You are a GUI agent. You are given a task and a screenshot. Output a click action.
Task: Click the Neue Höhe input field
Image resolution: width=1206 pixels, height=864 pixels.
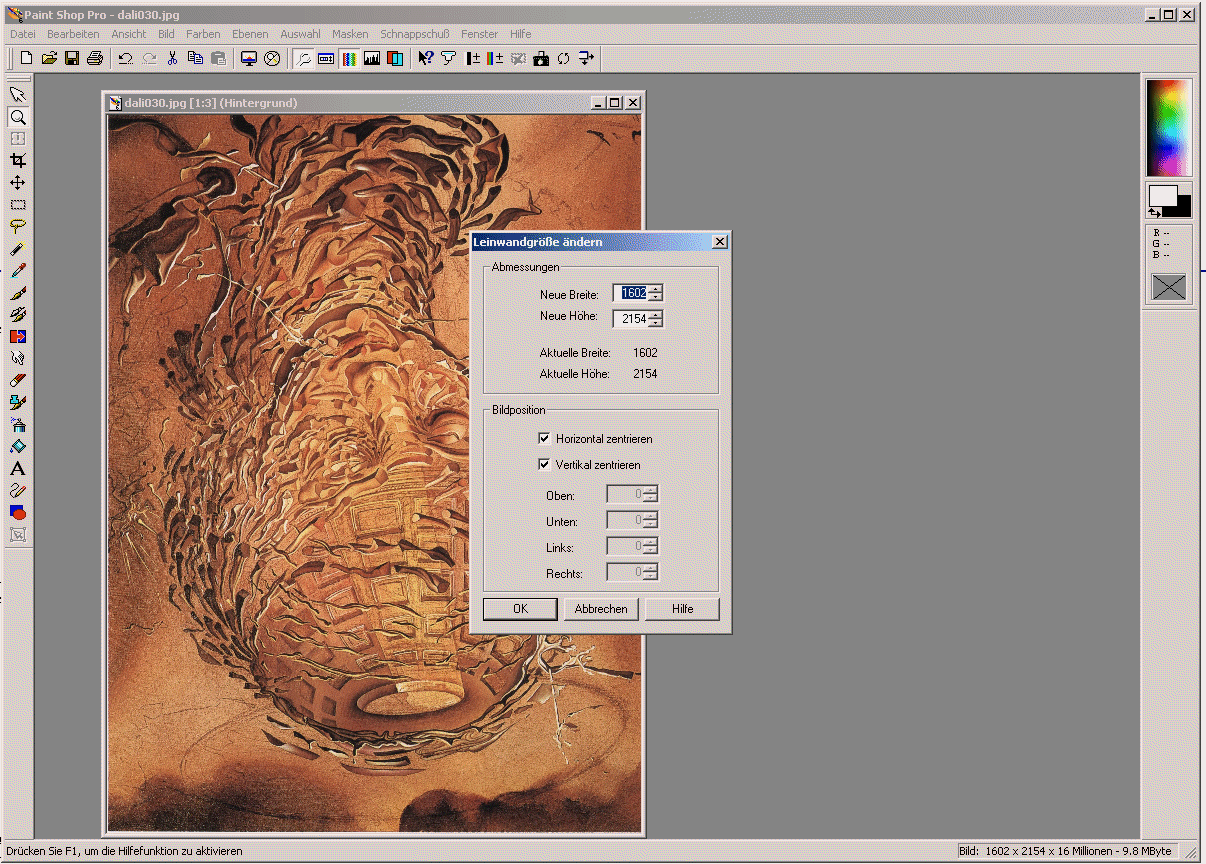click(x=631, y=319)
